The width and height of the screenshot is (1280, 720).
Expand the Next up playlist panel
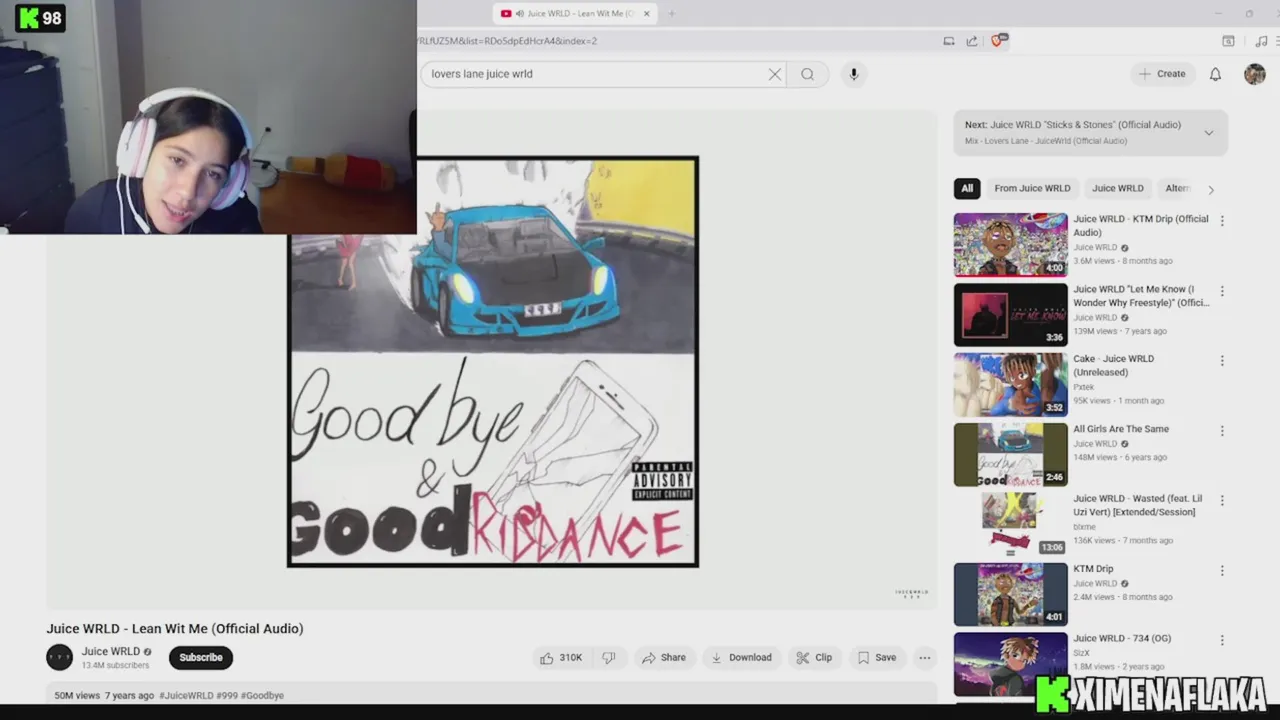coord(1209,133)
